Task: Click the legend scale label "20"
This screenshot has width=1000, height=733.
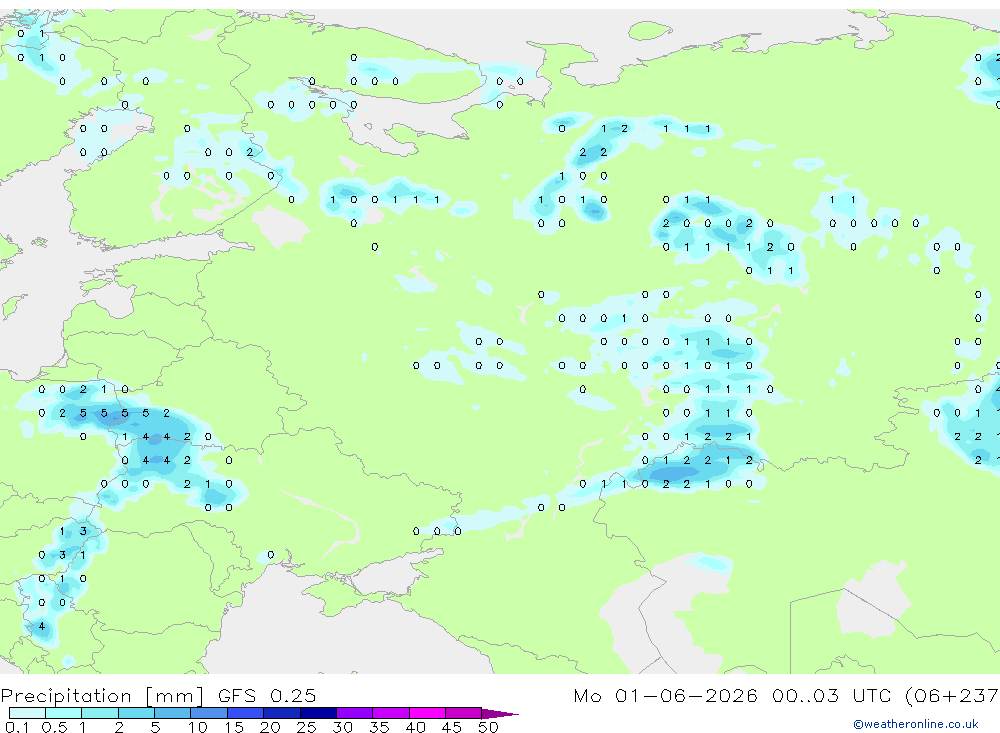Action: click(270, 727)
